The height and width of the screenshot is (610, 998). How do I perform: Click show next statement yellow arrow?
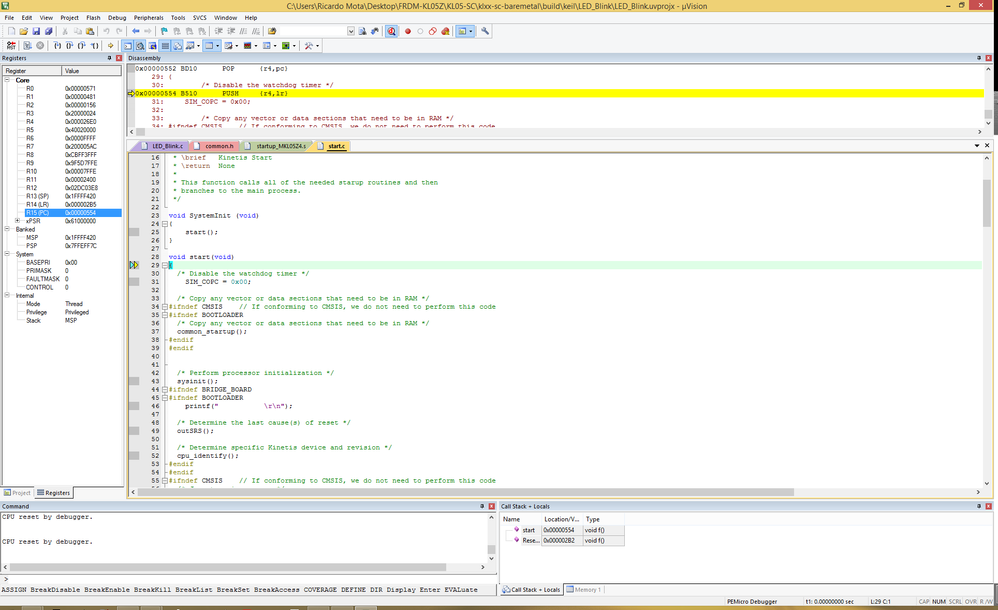tap(111, 46)
